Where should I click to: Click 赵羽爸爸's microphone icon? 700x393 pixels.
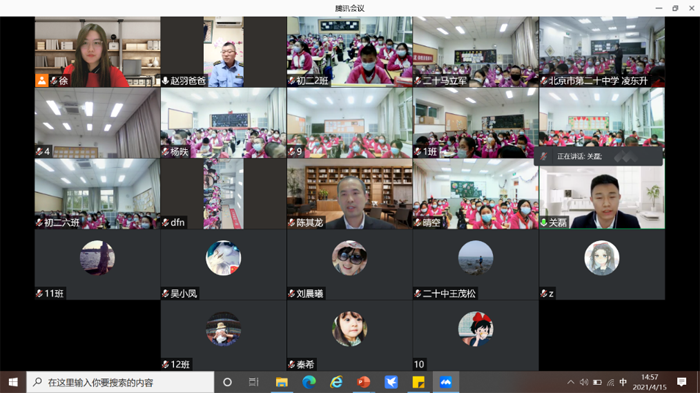(166, 81)
